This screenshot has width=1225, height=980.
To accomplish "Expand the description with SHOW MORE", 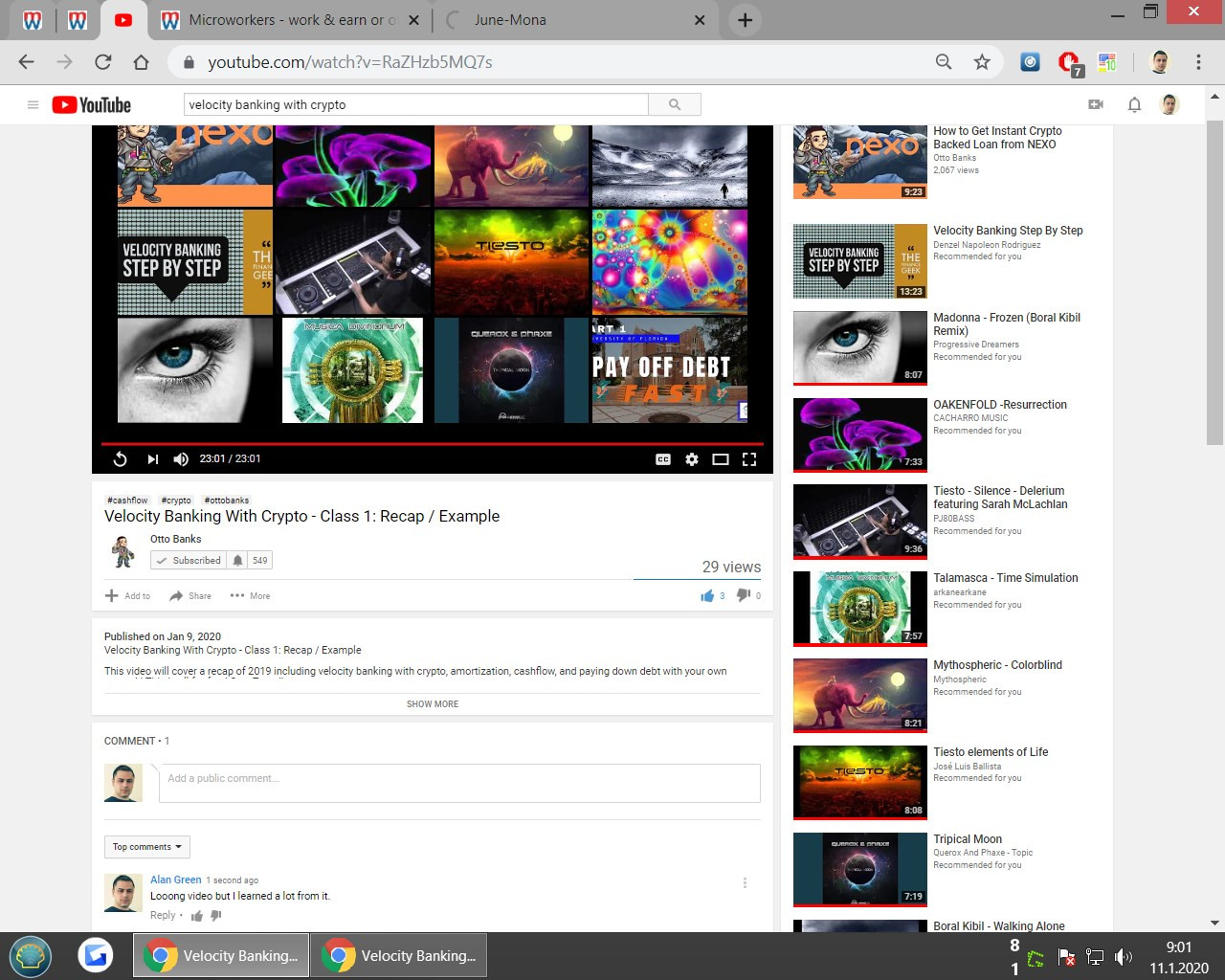I will (x=433, y=703).
